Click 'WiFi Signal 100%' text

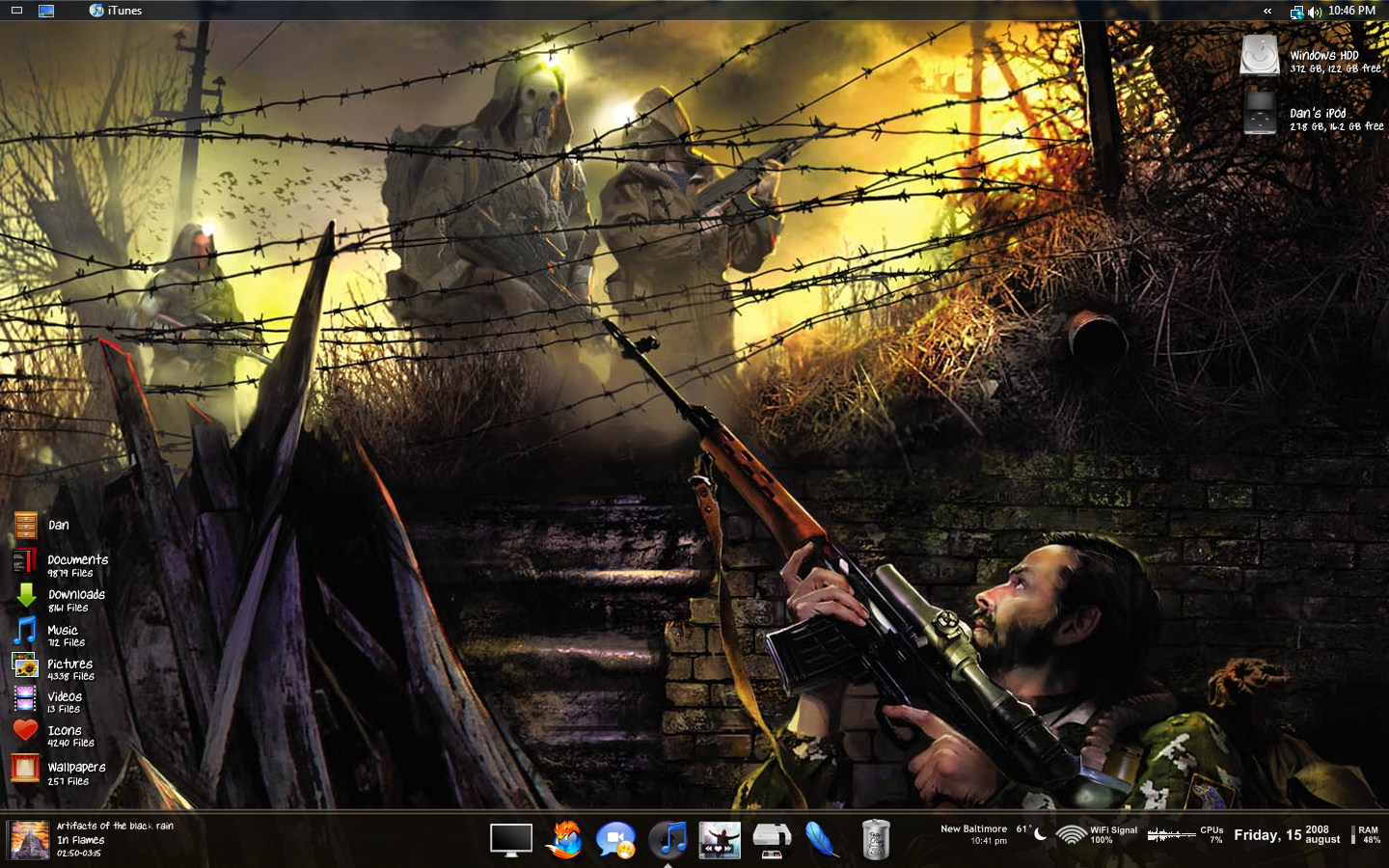coord(1113,834)
